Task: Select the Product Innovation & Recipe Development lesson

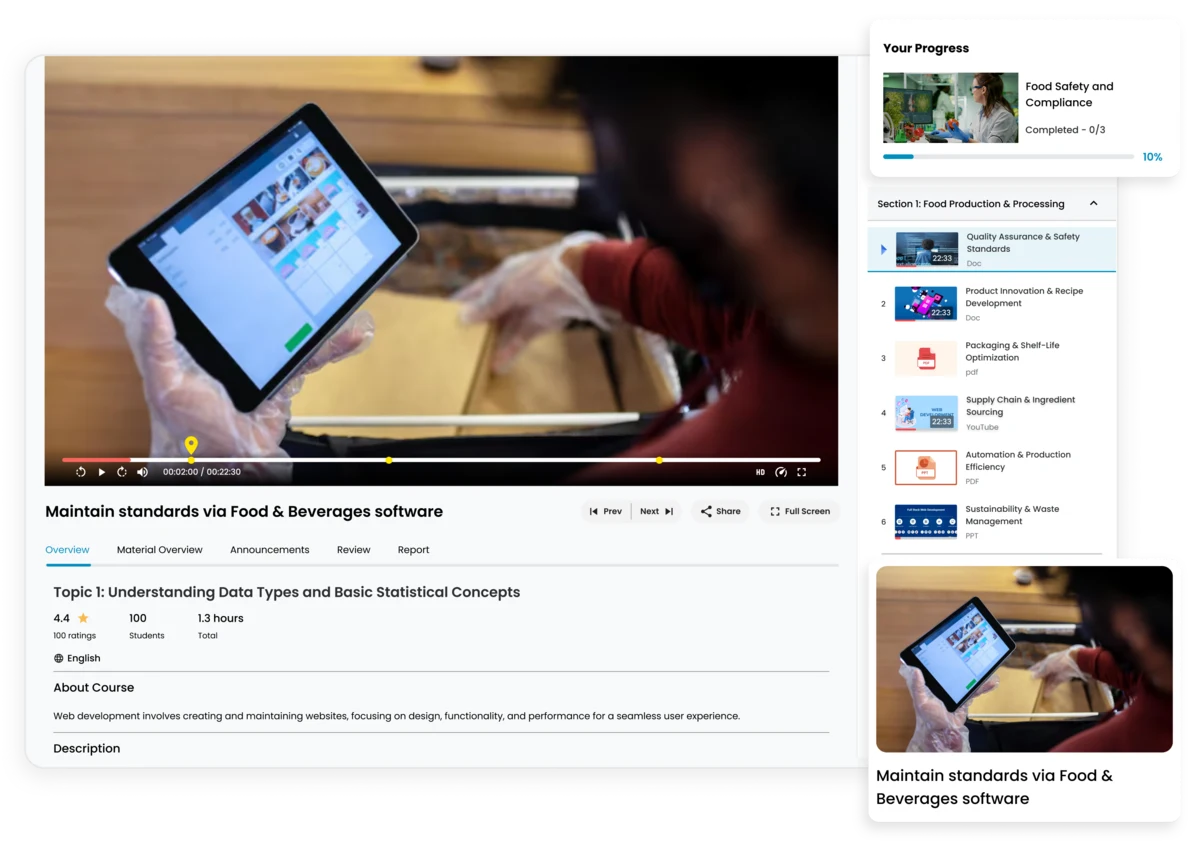Action: click(x=1023, y=298)
